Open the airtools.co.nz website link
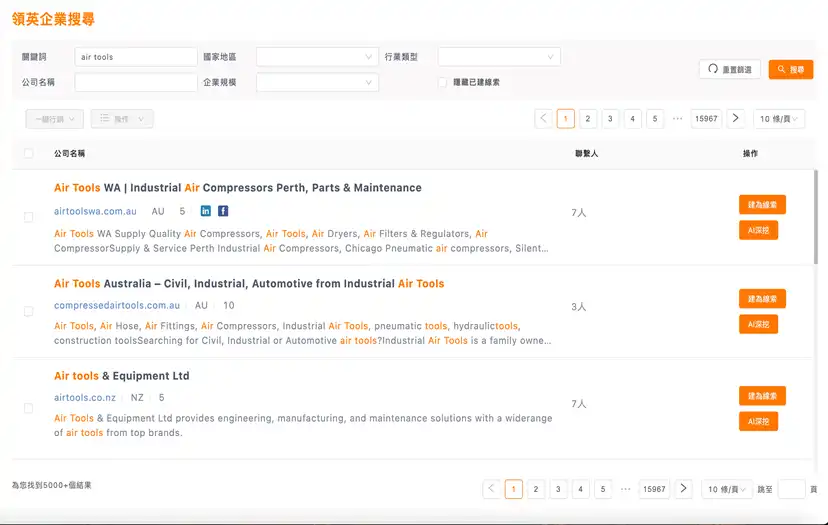This screenshot has height=525, width=828. pyautogui.click(x=84, y=397)
